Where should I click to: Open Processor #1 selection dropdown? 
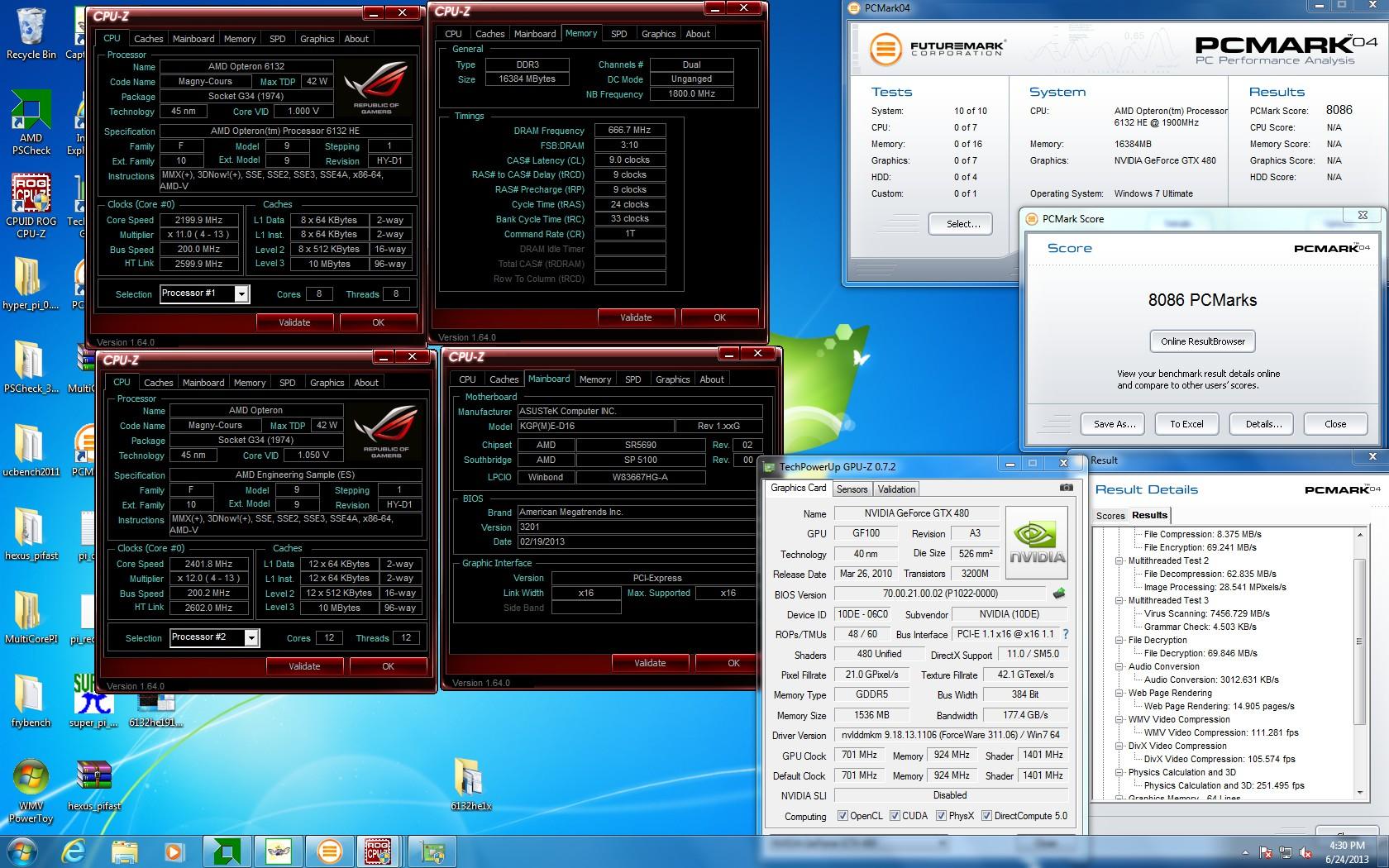[241, 294]
